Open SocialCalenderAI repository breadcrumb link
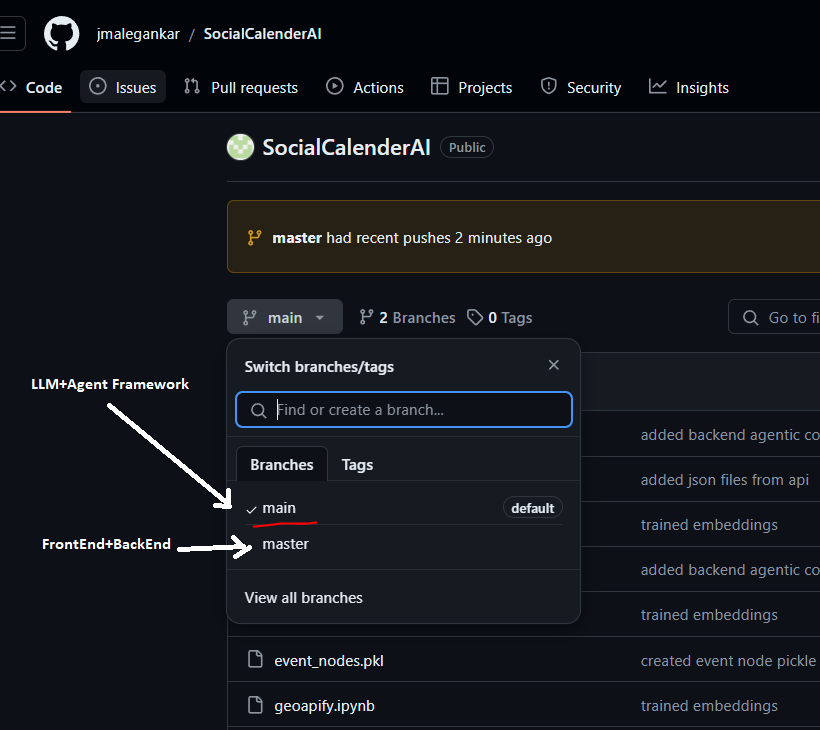Viewport: 820px width, 730px height. pos(263,34)
